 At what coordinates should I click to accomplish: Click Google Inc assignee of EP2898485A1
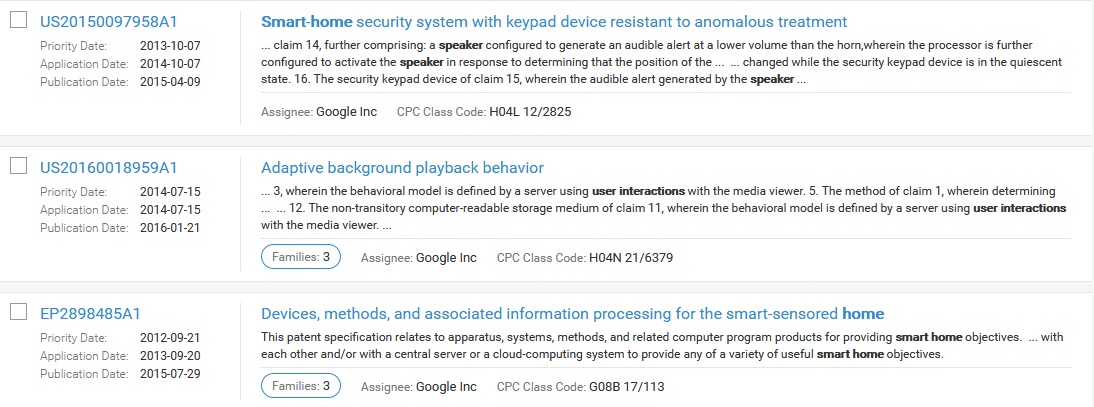446,386
